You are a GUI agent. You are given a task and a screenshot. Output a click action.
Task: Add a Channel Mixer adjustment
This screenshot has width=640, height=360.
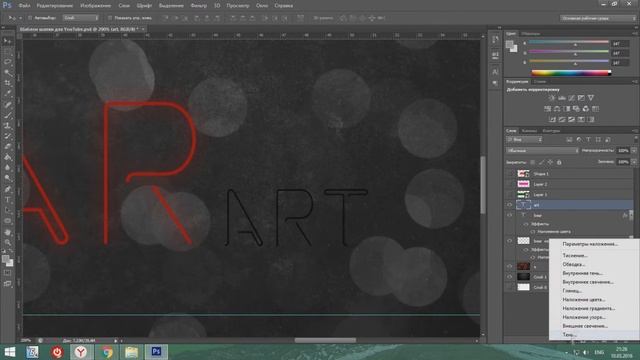586,109
